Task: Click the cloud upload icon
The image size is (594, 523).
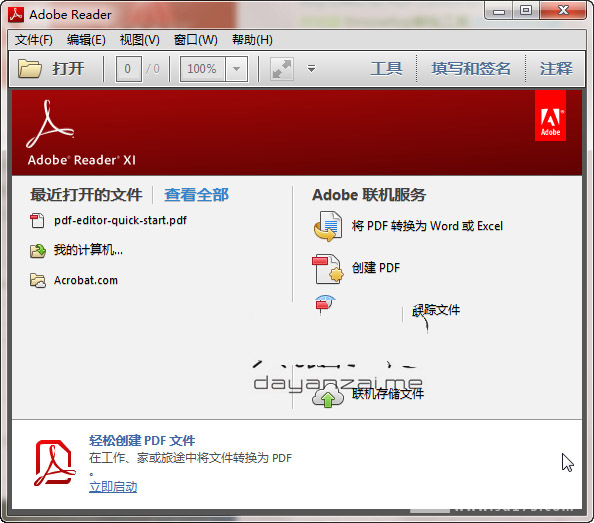Action: pos(328,396)
